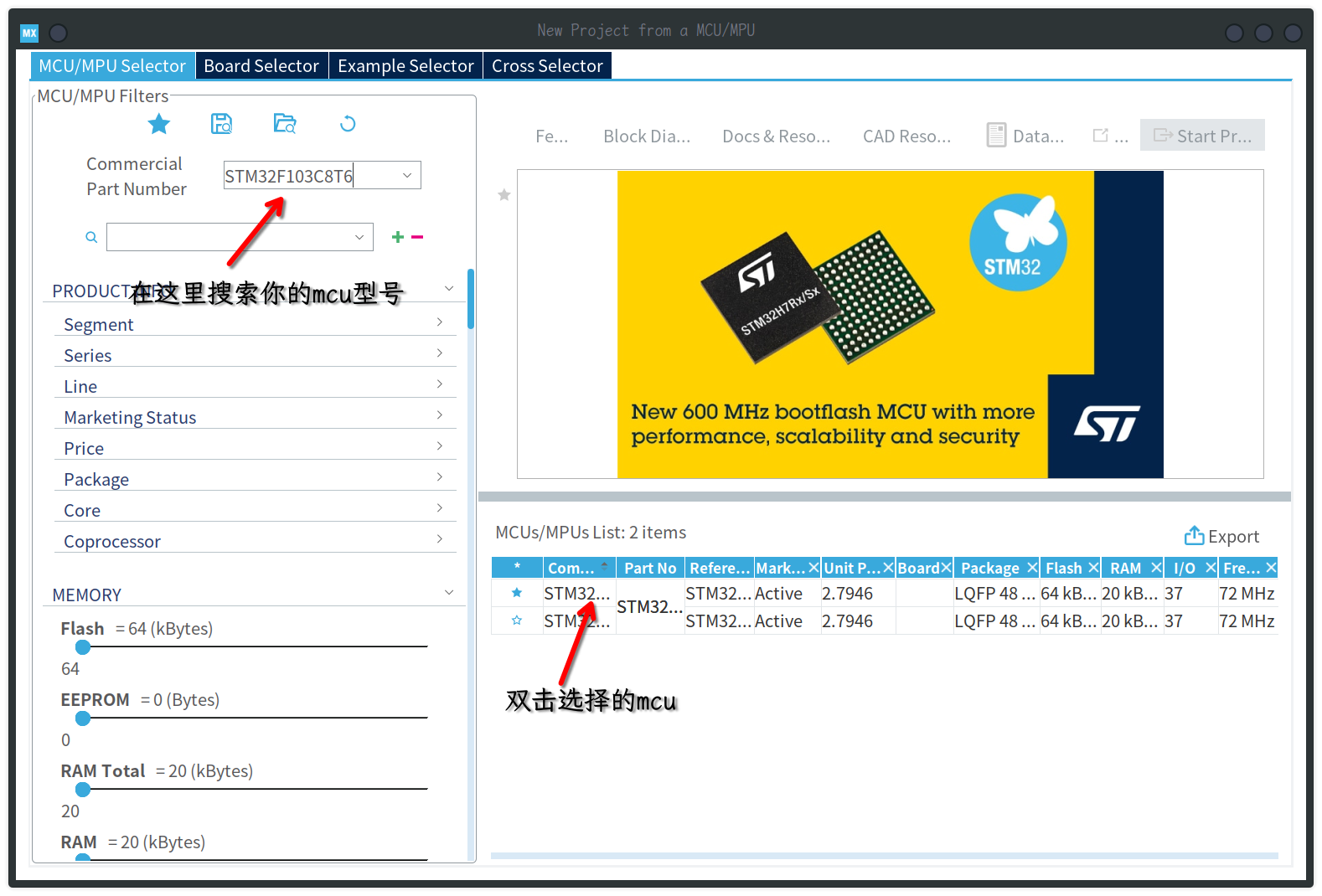This screenshot has width=1322, height=896.
Task: Click the external link button next to Datasheet
Action: tap(1111, 136)
